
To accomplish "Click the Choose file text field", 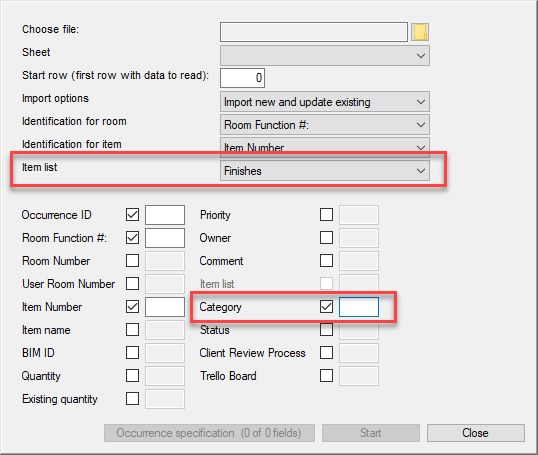I will 314,32.
